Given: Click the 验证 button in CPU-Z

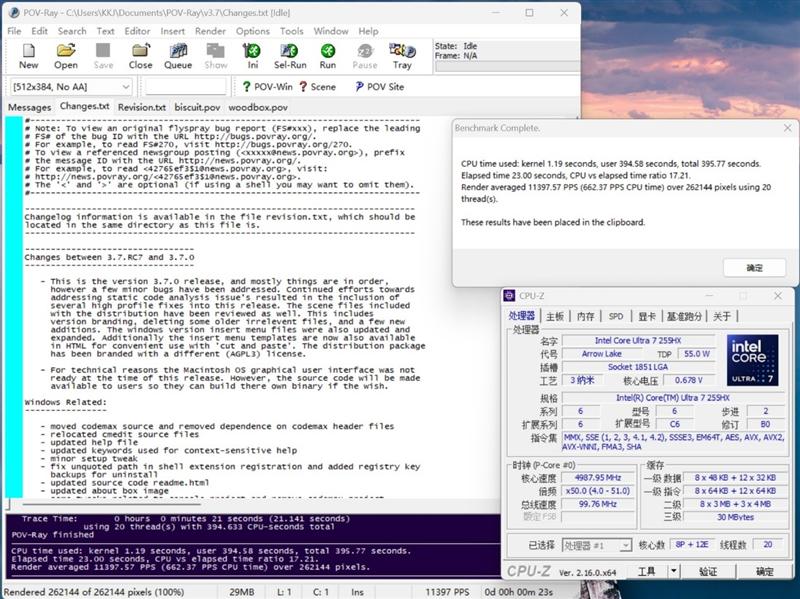Looking at the screenshot, I should coord(708,572).
